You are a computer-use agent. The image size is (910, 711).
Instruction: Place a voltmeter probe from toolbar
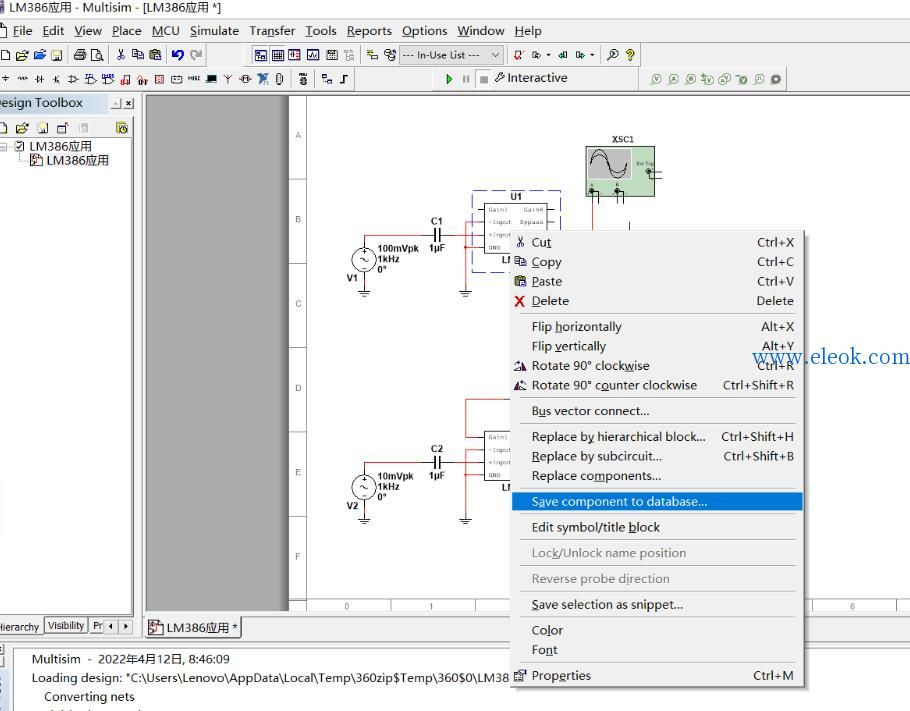click(656, 79)
